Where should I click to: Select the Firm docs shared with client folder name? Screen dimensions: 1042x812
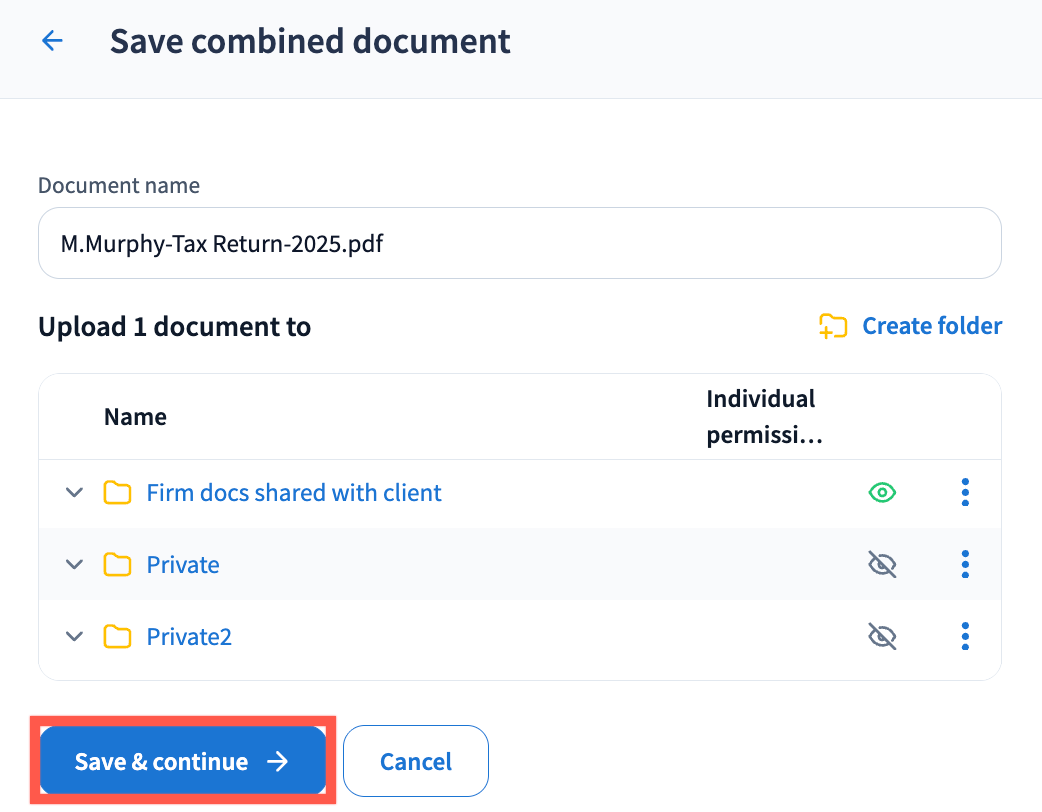pos(294,493)
